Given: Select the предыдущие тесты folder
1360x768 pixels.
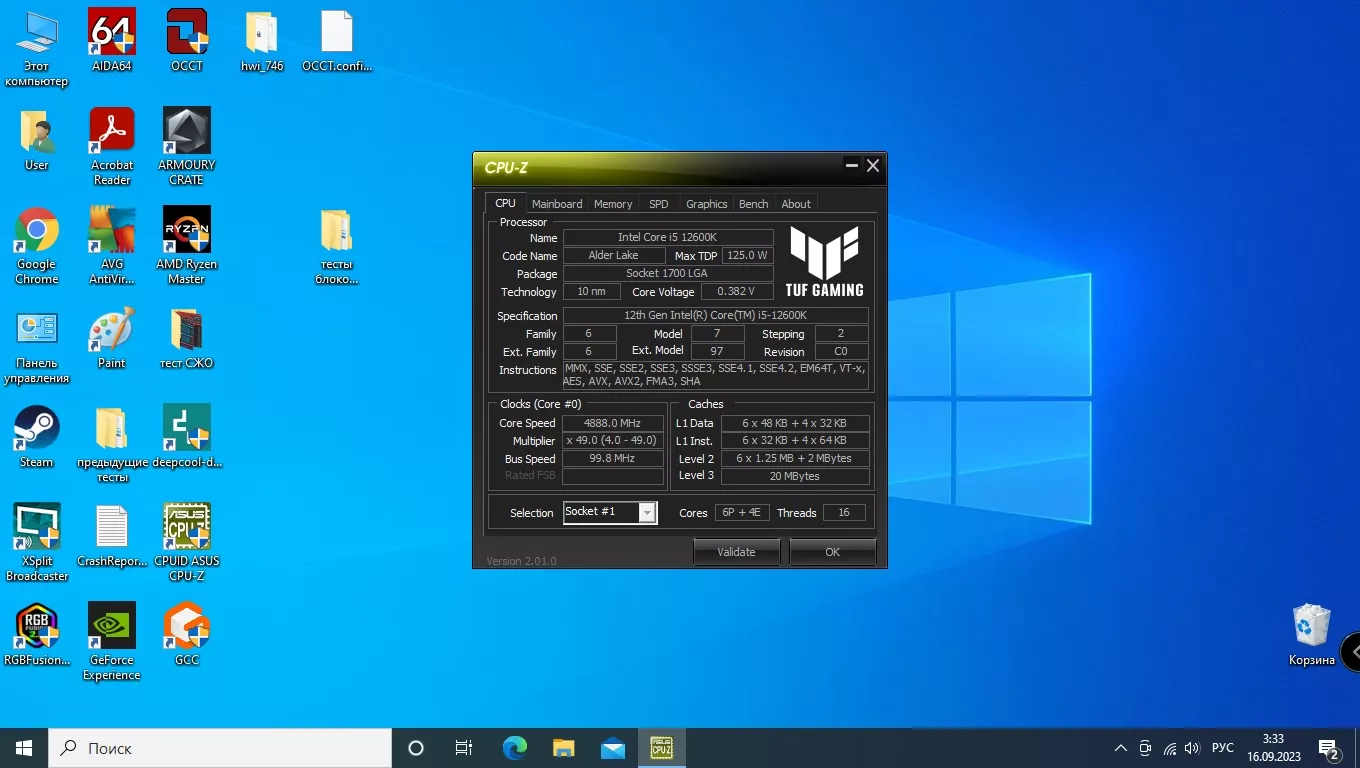Looking at the screenshot, I should pos(112,444).
